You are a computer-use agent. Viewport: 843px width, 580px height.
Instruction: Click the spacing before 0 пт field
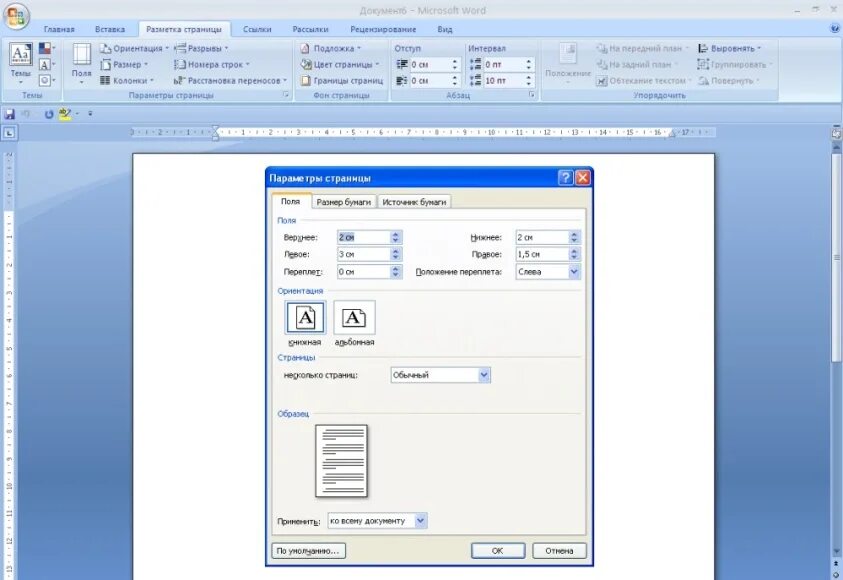pyautogui.click(x=504, y=65)
